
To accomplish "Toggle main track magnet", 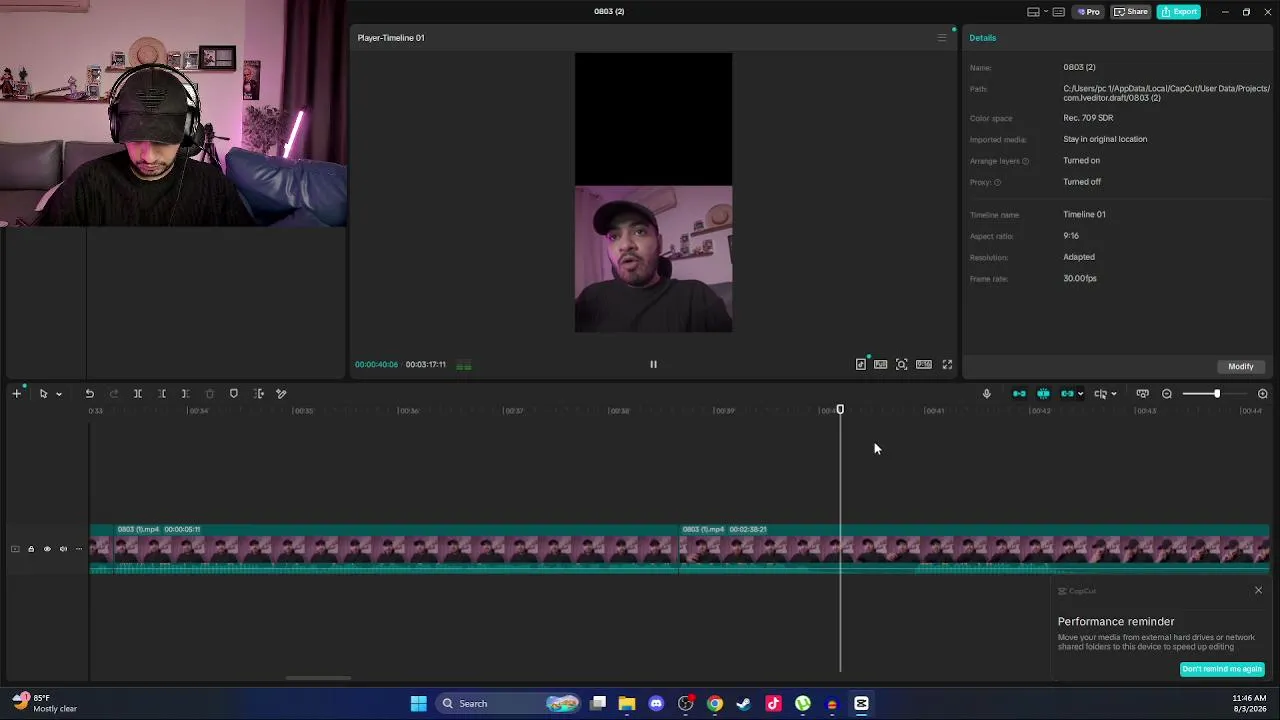I will (x=1019, y=394).
